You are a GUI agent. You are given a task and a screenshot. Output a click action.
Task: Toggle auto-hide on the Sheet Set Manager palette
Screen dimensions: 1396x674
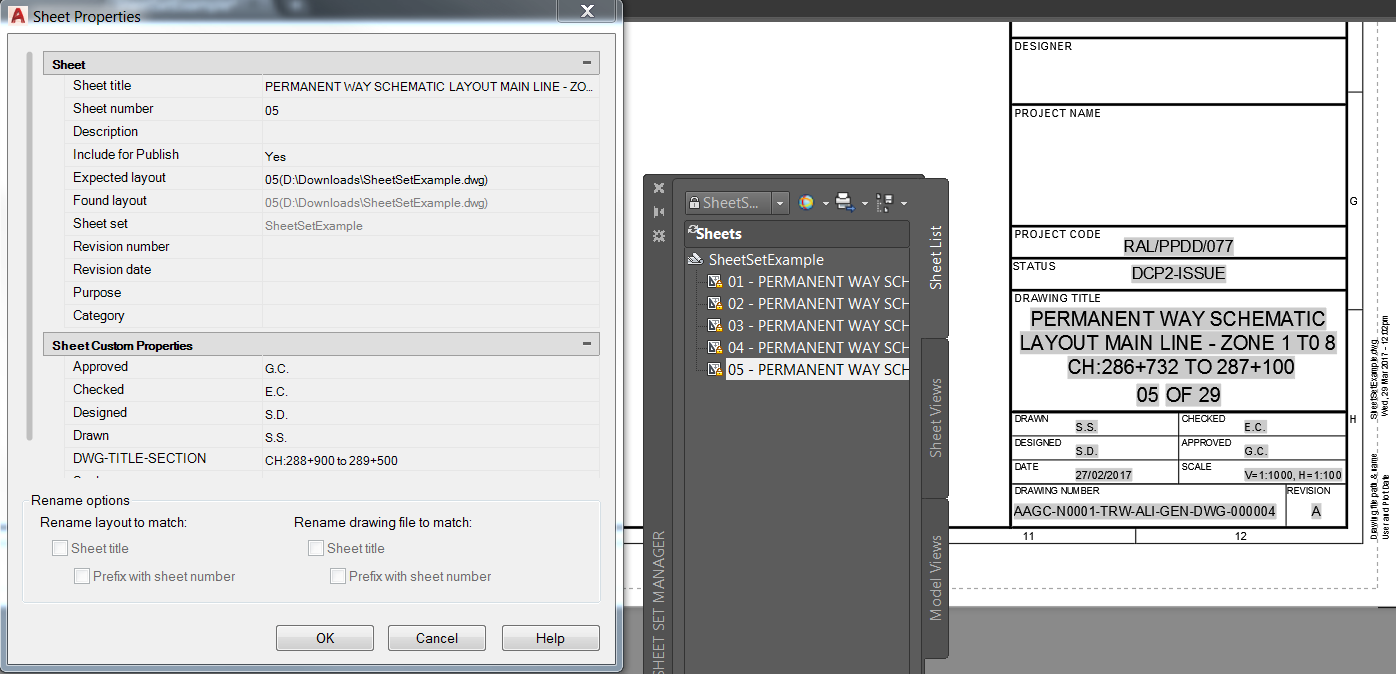pyautogui.click(x=660, y=212)
